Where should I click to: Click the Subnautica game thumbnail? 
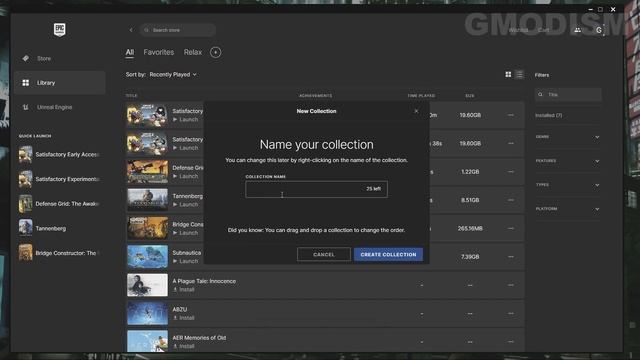tap(147, 257)
